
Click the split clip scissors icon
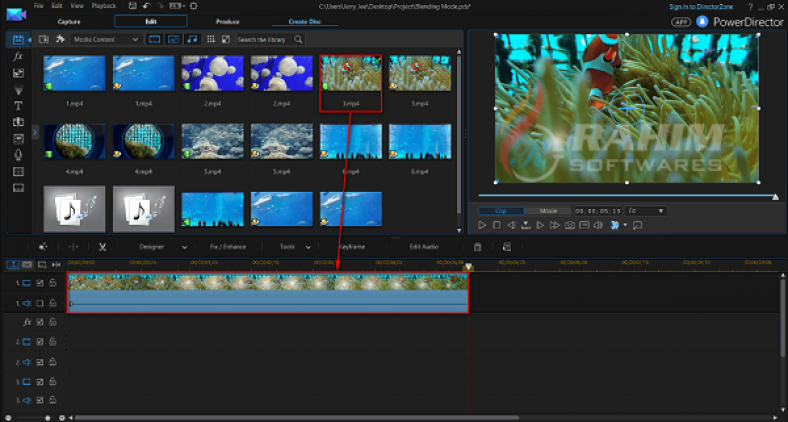(x=102, y=246)
